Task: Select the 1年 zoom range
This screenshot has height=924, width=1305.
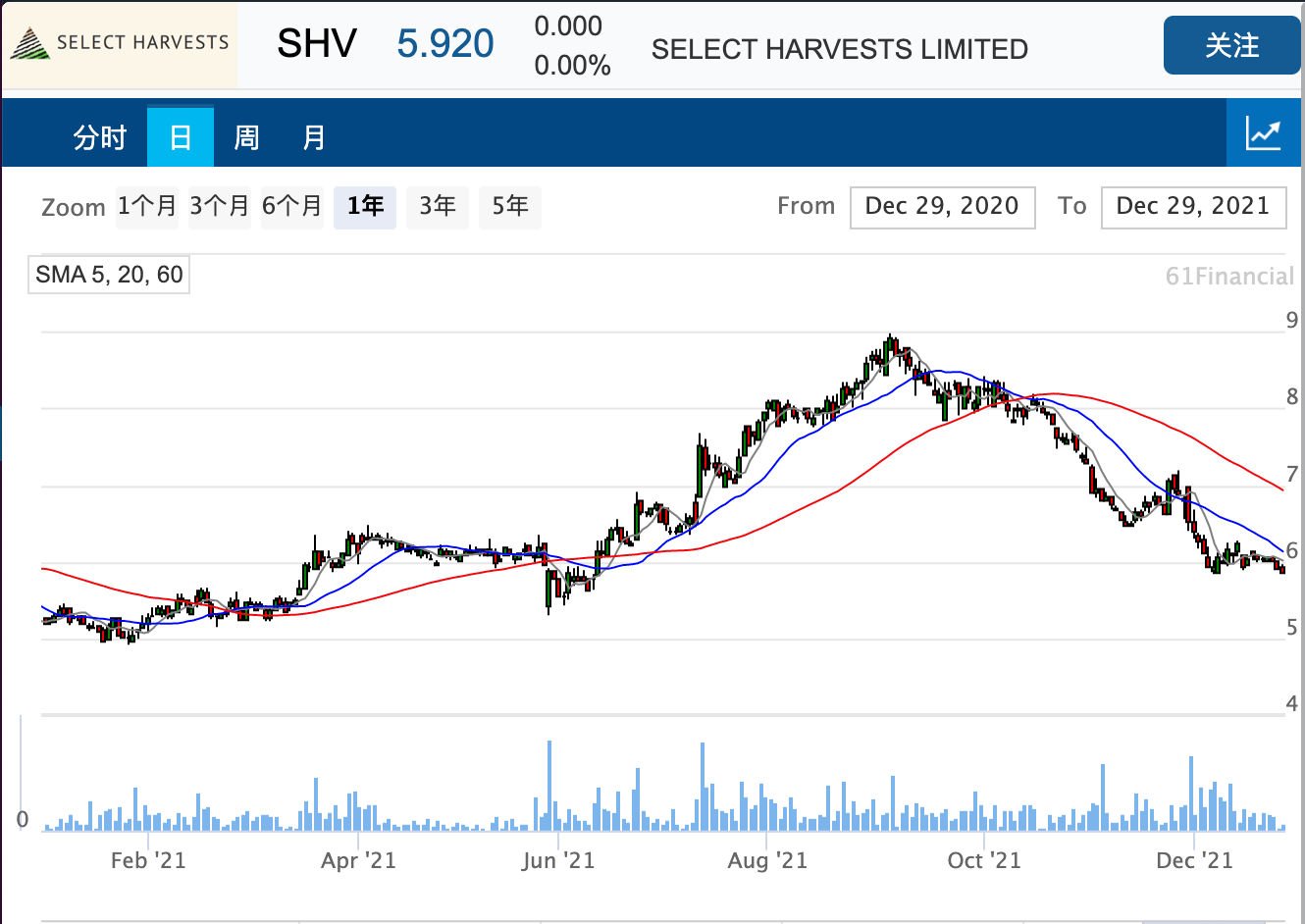Action: [365, 207]
